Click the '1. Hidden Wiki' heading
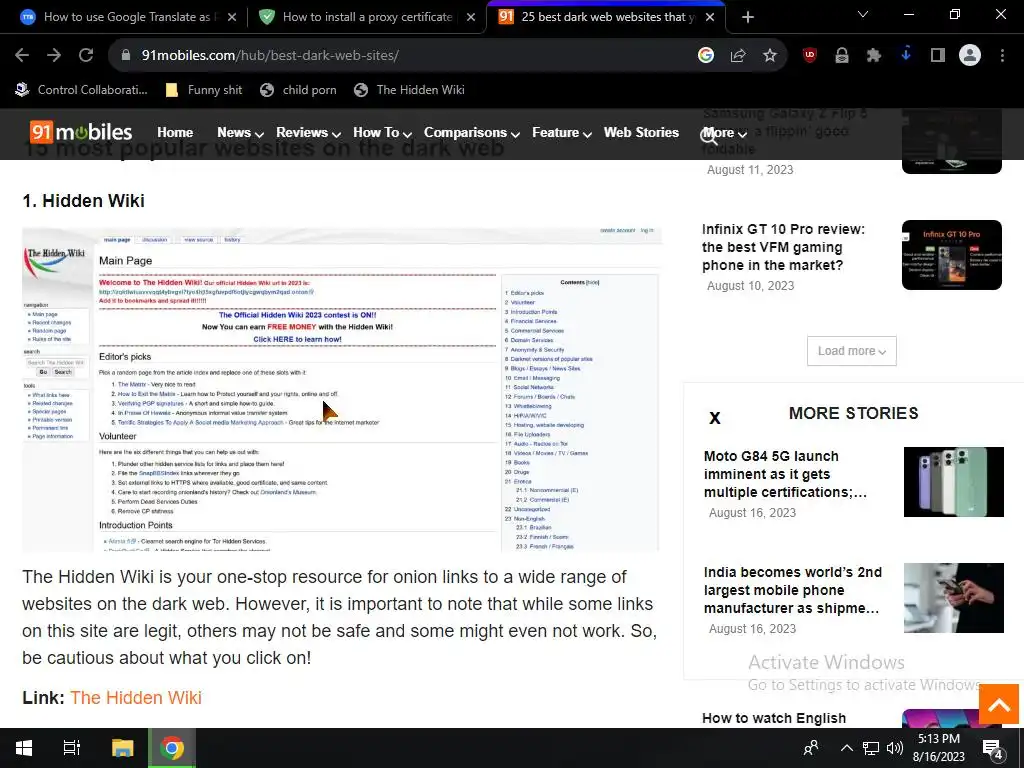Screen dimensions: 1024x768 pyautogui.click(x=84, y=200)
